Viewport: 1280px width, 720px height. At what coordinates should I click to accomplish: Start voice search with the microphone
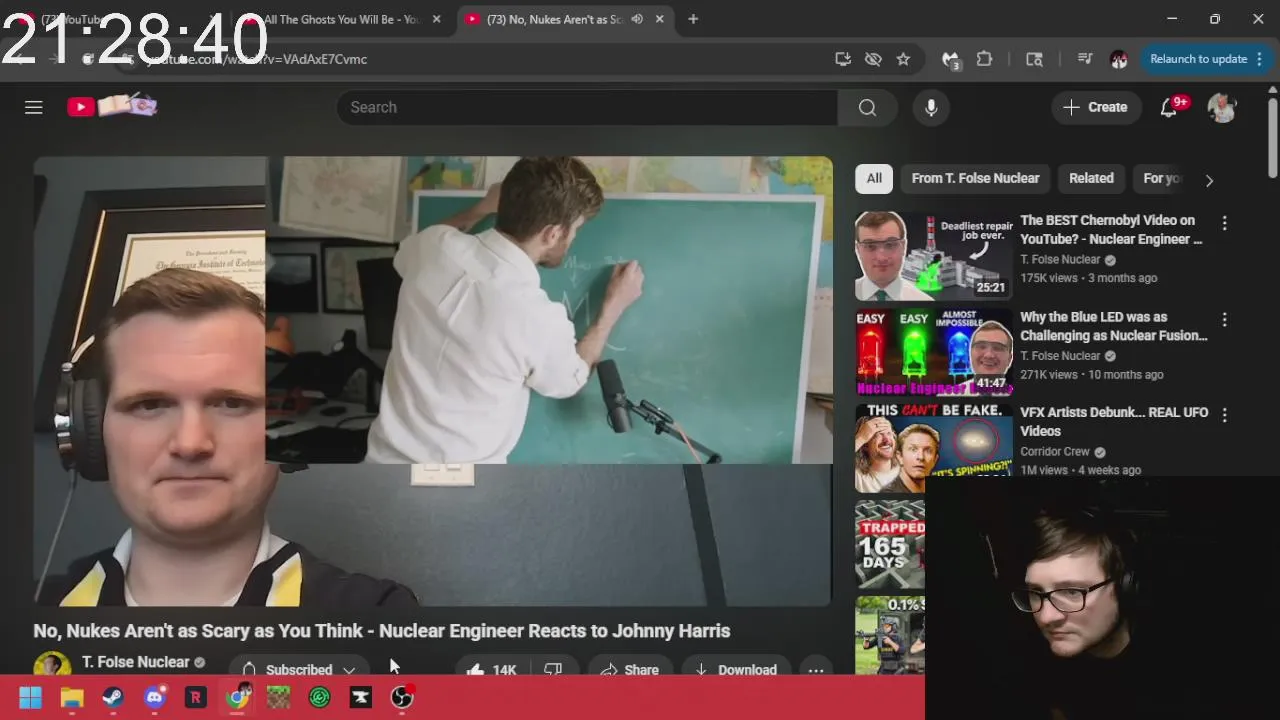point(931,107)
